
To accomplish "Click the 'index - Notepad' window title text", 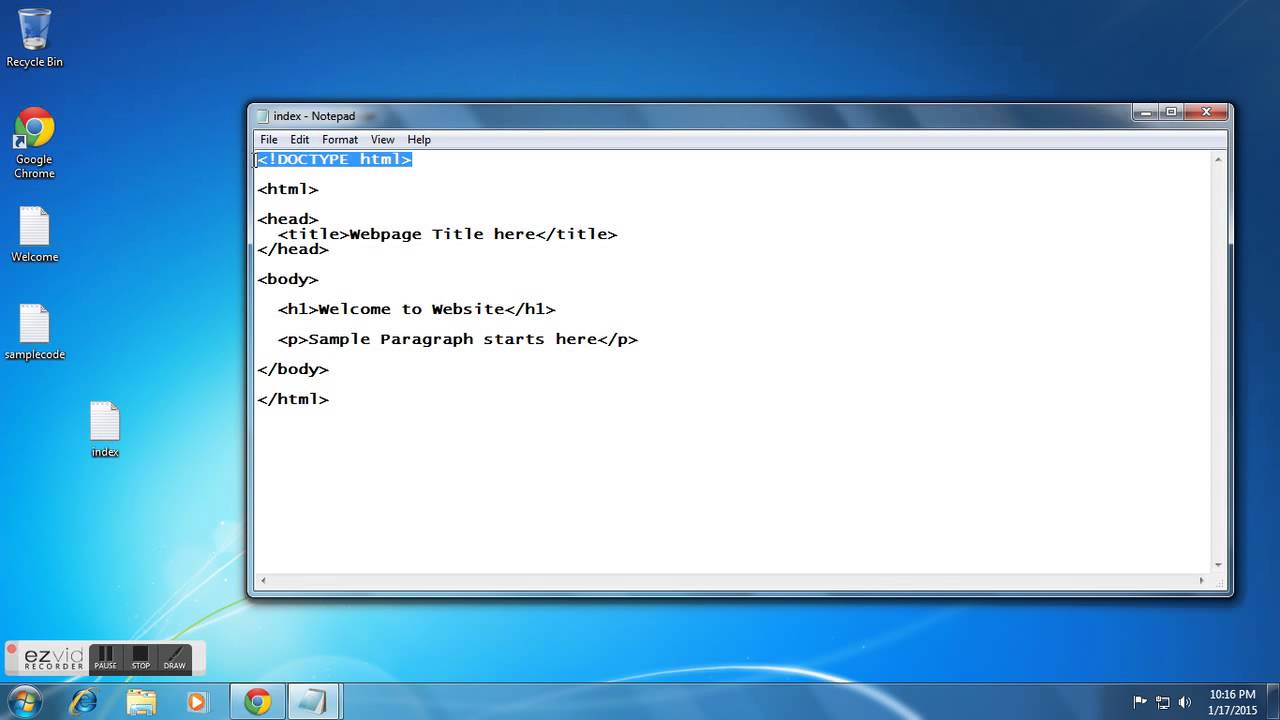I will pos(314,116).
